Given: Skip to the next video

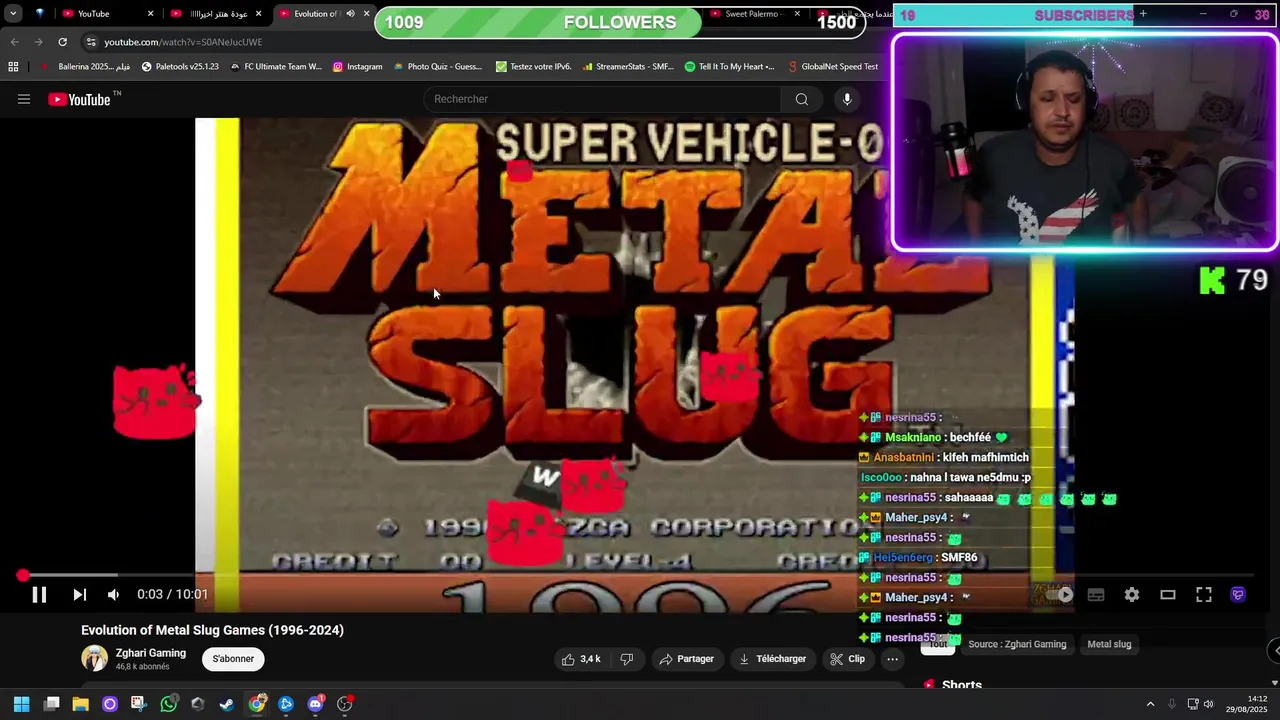Looking at the screenshot, I should [x=79, y=595].
